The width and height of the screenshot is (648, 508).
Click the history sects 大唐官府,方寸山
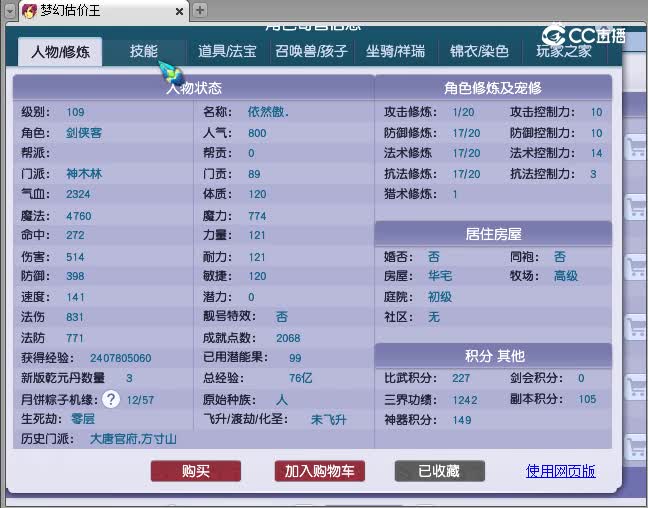[133, 439]
